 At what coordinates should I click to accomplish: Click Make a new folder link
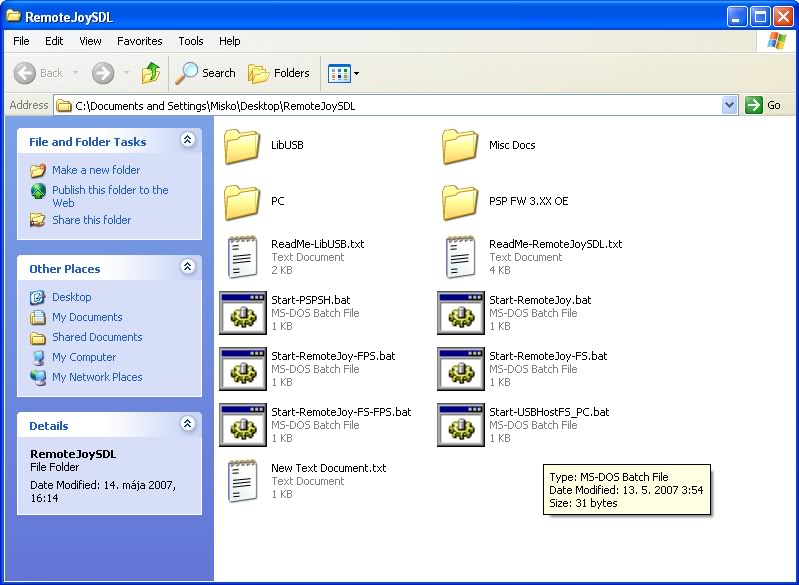95,170
